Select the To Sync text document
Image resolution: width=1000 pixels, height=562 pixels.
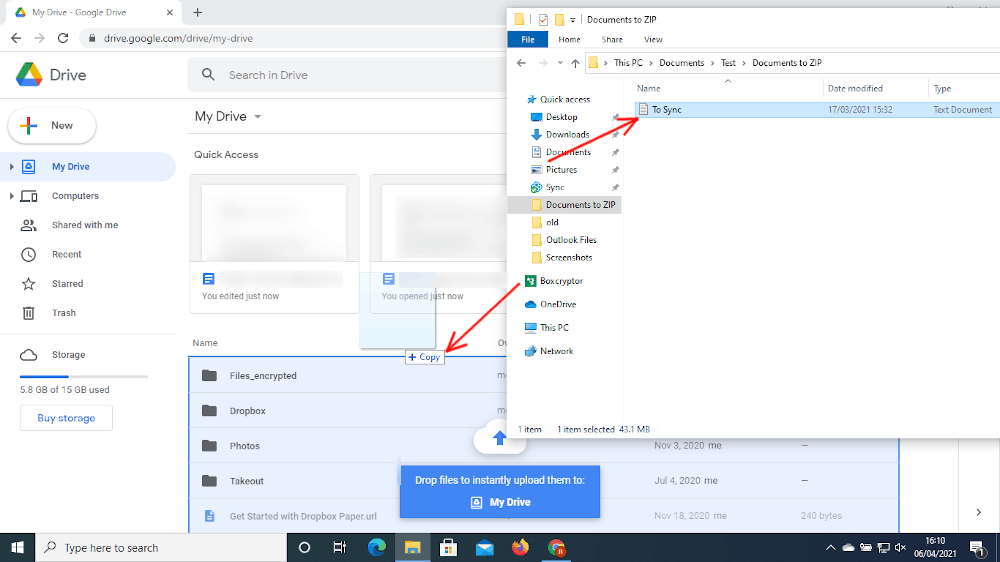816,110
